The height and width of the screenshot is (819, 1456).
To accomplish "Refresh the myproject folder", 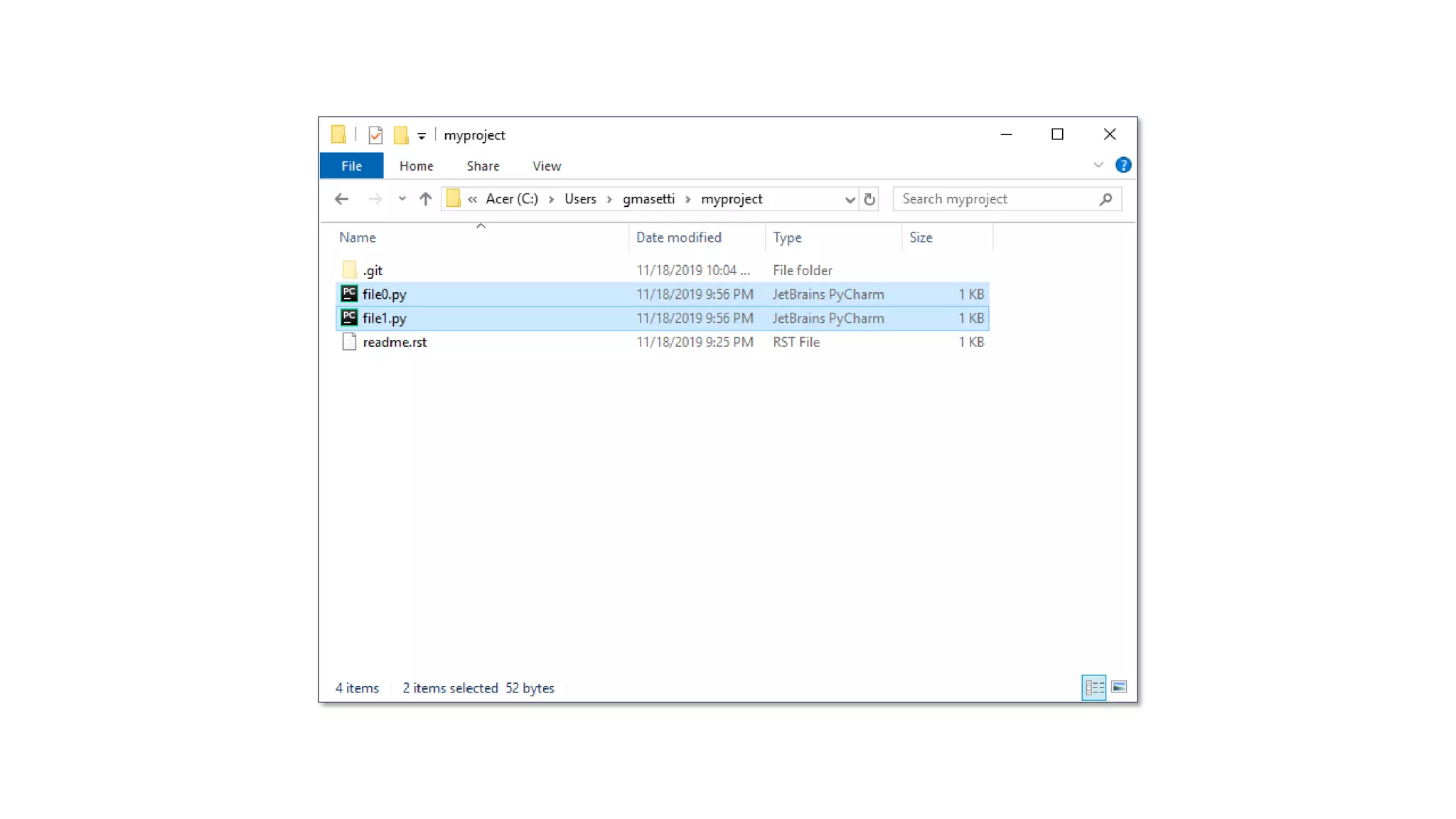I will click(x=869, y=200).
